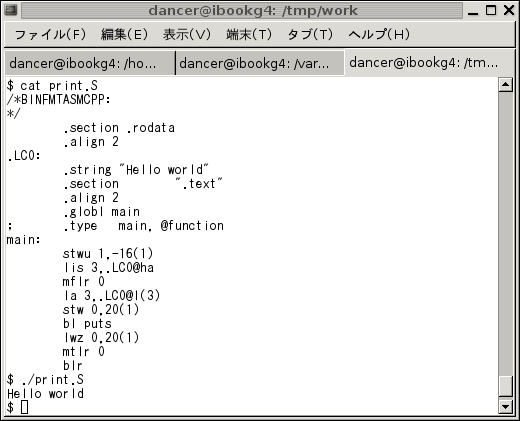Image resolution: width=520 pixels, height=421 pixels.
Task: Click the '/*BINFMTASMCPP:' comment line
Action: pyautogui.click(x=59, y=100)
